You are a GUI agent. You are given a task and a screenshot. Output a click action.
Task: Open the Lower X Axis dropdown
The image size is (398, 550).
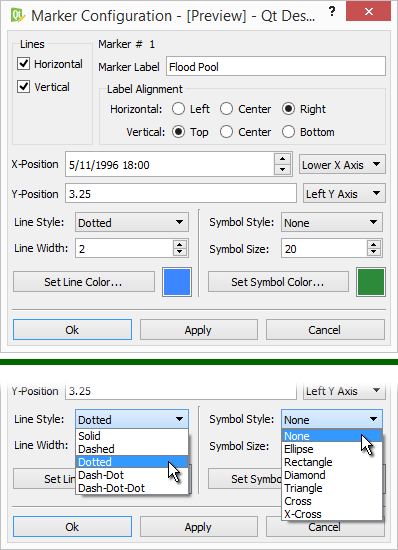[x=342, y=164]
